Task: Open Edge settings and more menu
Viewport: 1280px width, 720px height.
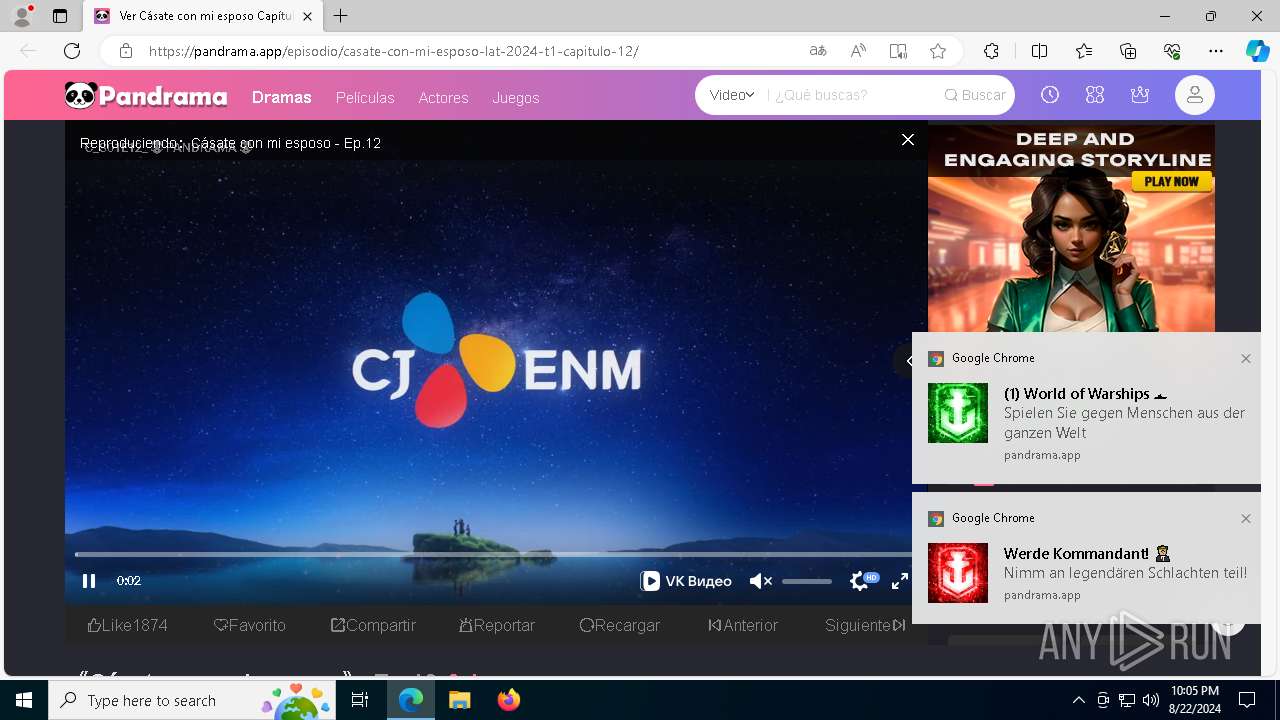Action: click(1216, 51)
